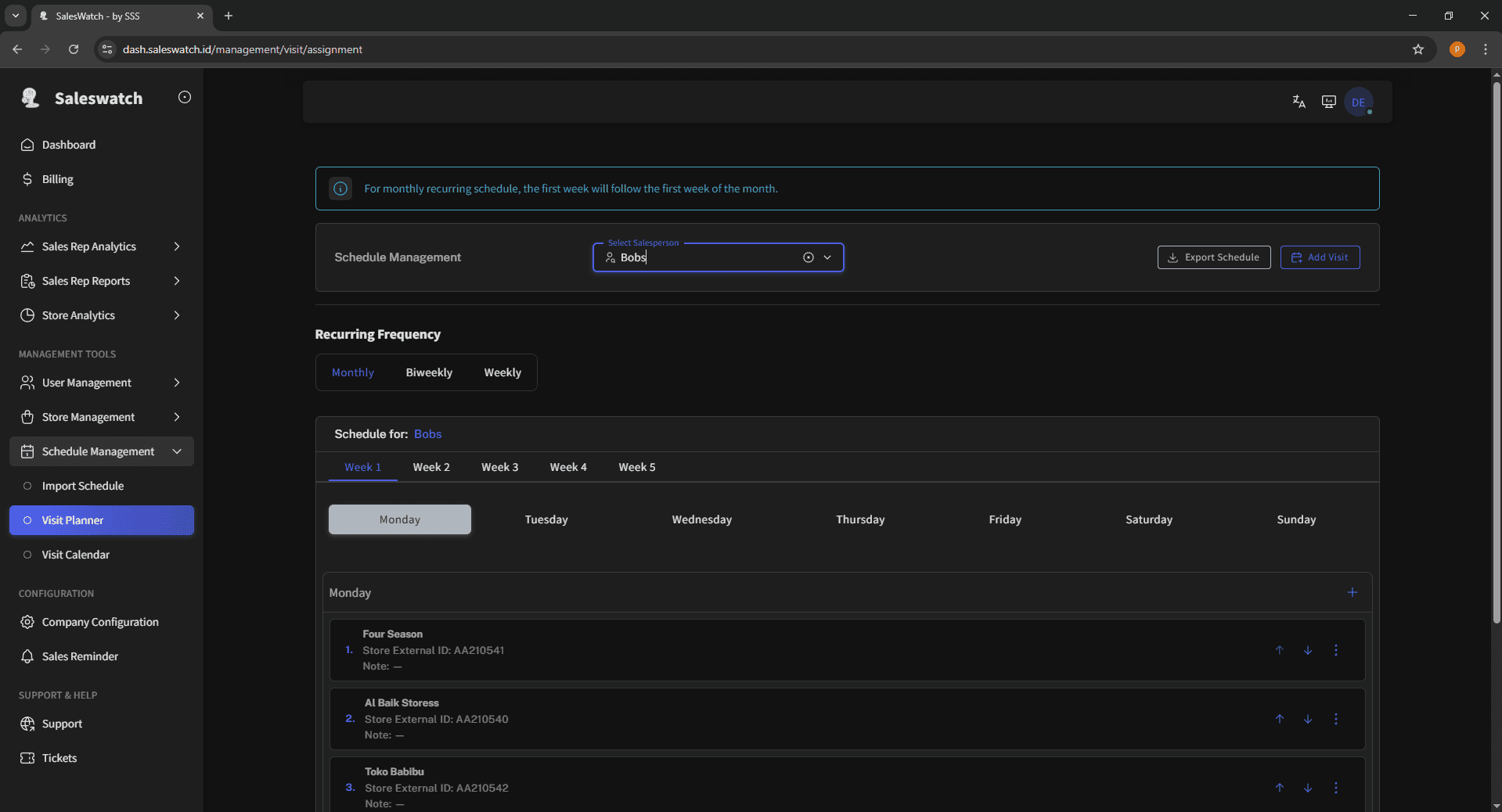Open the DE user avatar menu
This screenshot has height=812, width=1502.
pyautogui.click(x=1358, y=102)
